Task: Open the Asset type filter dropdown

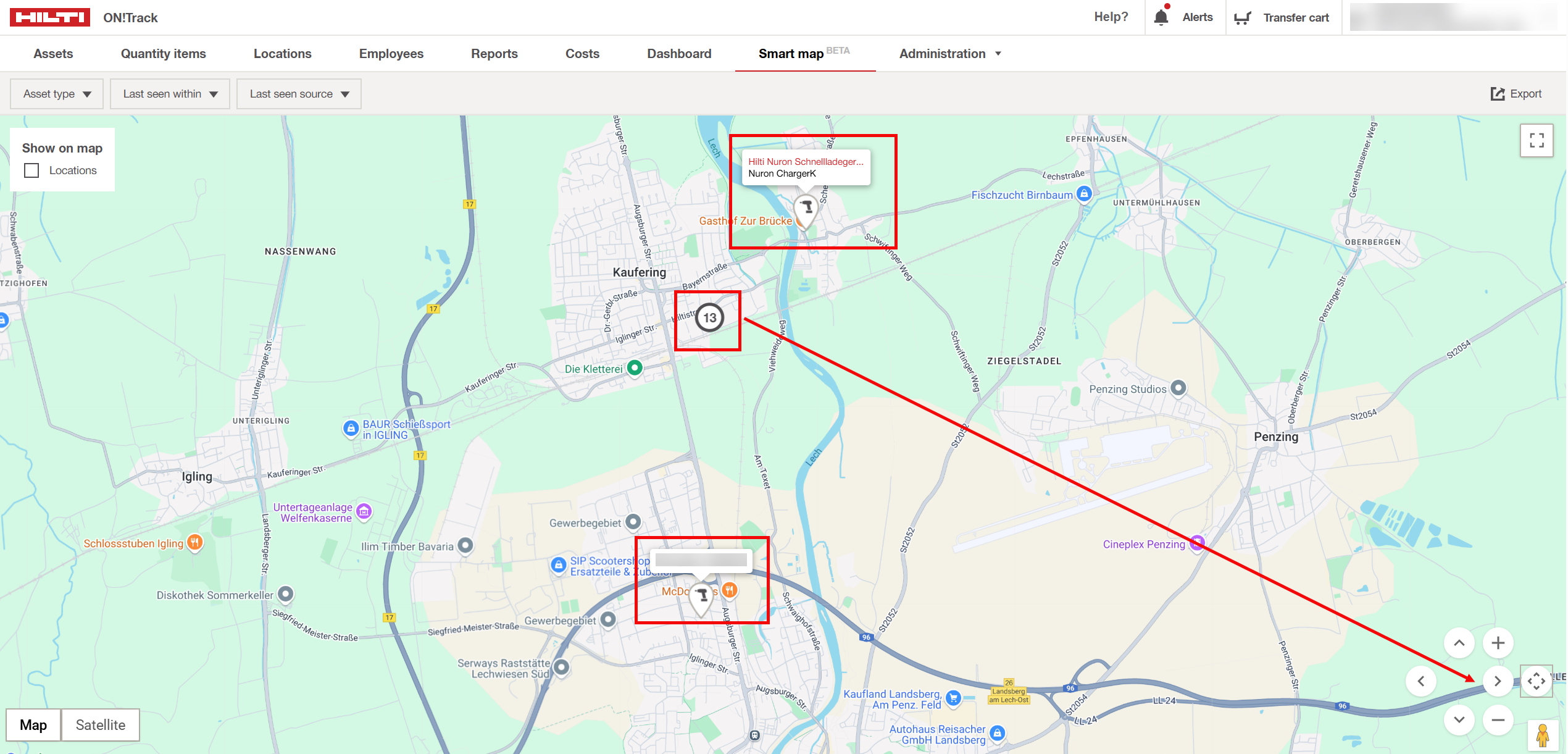Action: click(x=56, y=93)
